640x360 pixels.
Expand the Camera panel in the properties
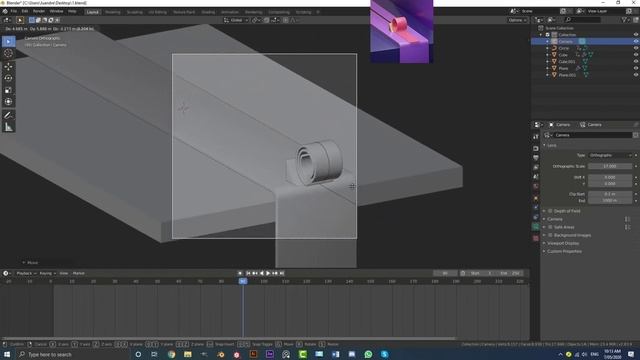click(x=544, y=219)
